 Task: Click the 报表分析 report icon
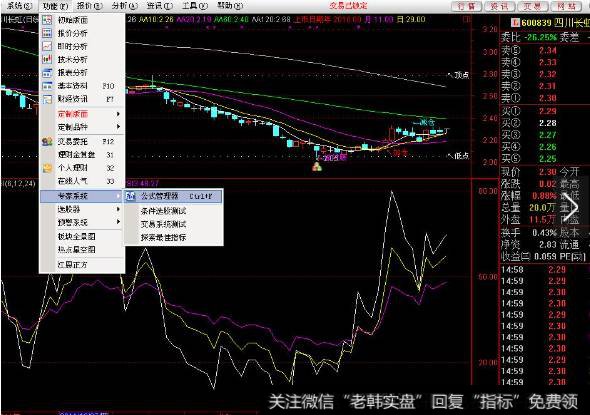click(47, 73)
